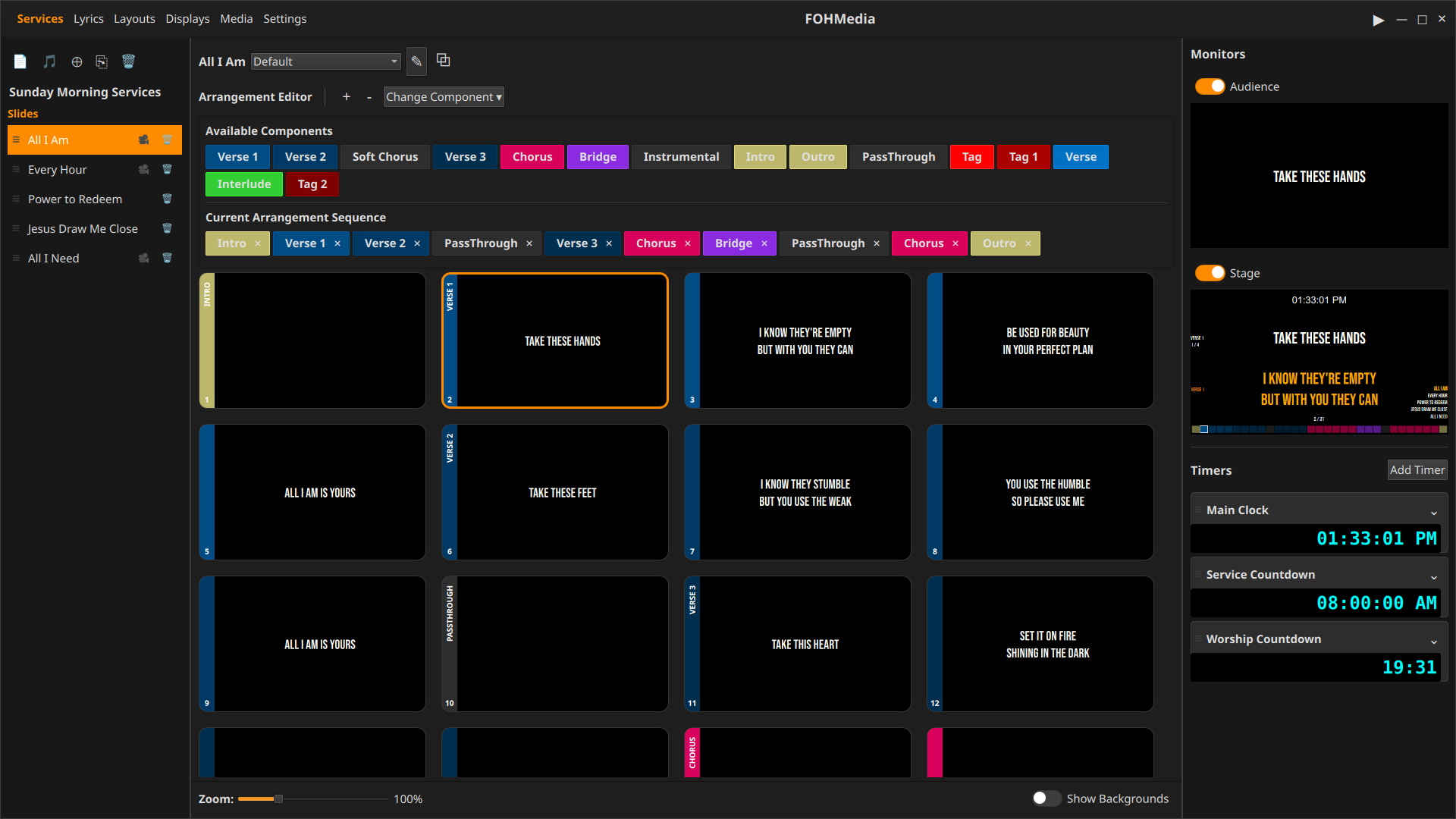
Task: Remove Verse 1 from arrangement sequence
Action: pos(337,243)
